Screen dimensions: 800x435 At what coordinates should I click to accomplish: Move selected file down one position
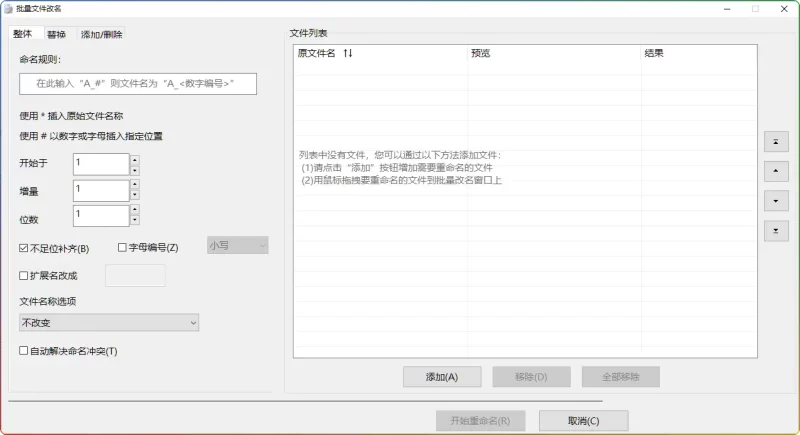tap(776, 201)
